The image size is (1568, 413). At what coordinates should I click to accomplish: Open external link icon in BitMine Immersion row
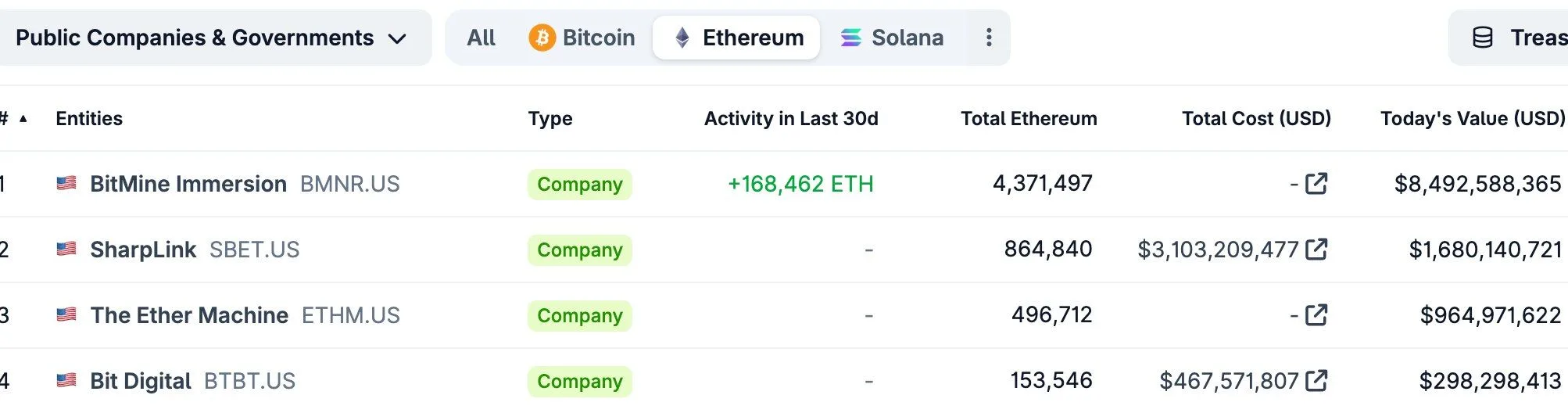(x=1316, y=184)
